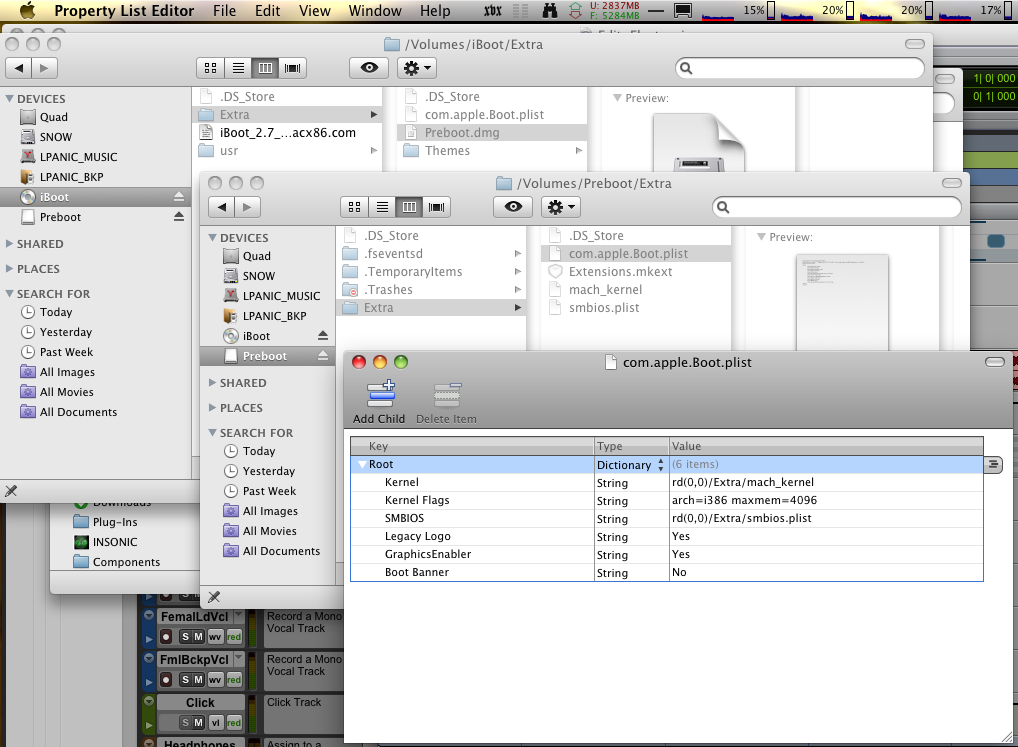Screen dimensions: 1018x747
Task: Click the search field in iBoot window
Action: pos(799,67)
